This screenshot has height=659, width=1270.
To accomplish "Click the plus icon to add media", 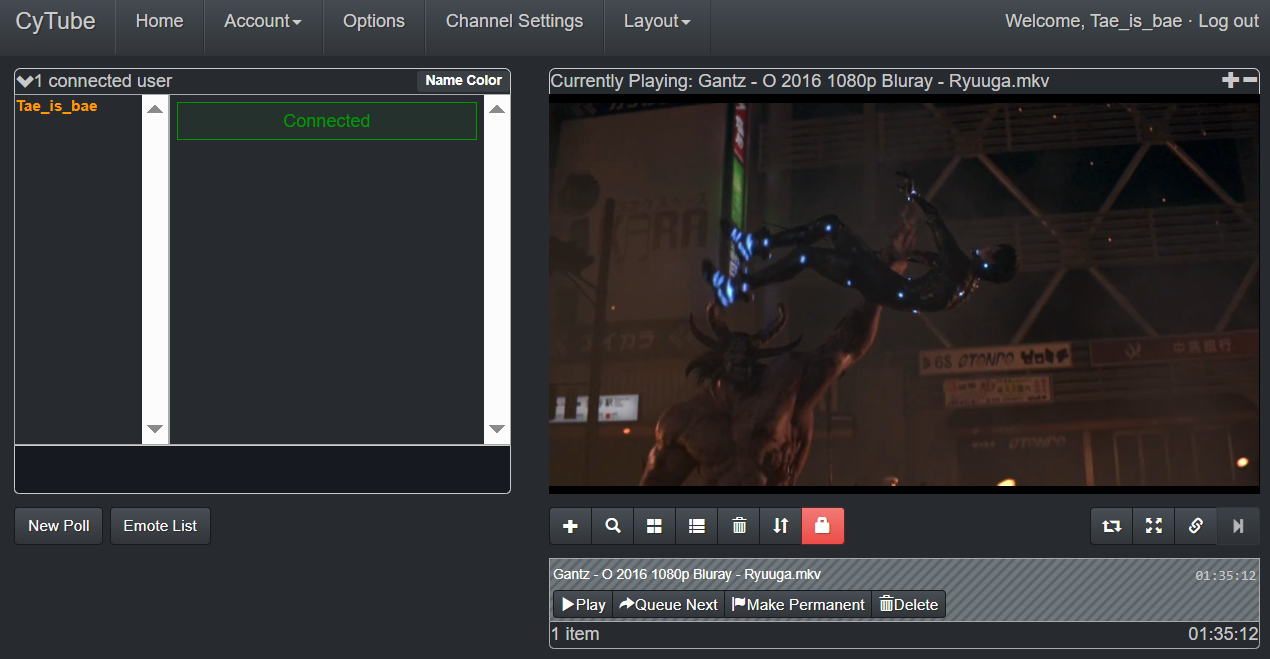I will click(570, 526).
